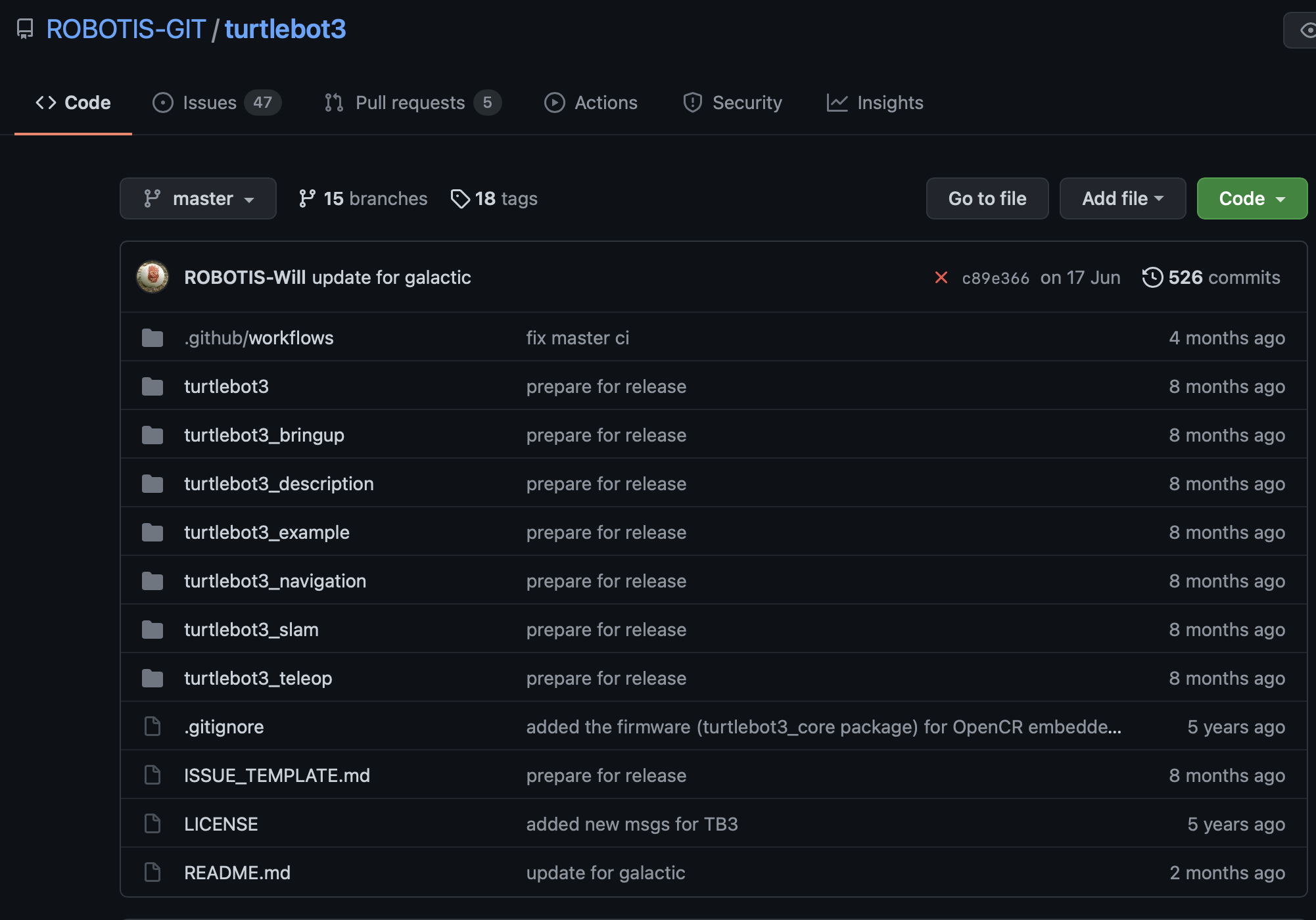The height and width of the screenshot is (920, 1316).
Task: Click the README.md file icon
Action: 153,873
